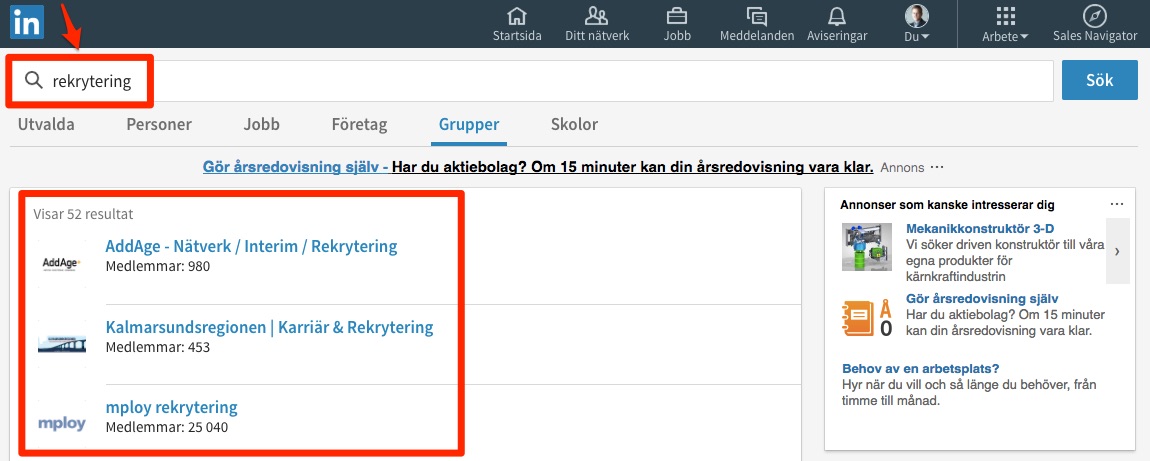Open mploy rekrytering group
Screen dimensions: 1150x461
(x=172, y=407)
